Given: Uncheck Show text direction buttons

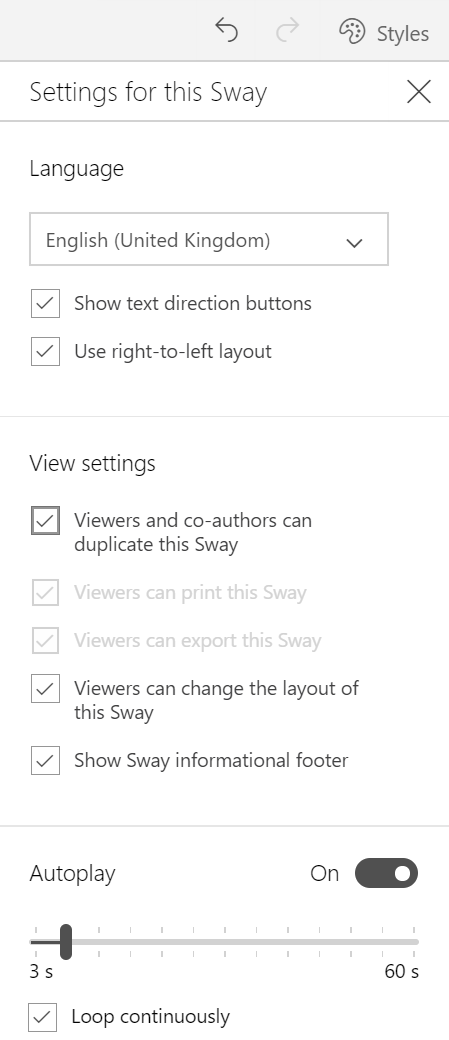Looking at the screenshot, I should click(45, 304).
